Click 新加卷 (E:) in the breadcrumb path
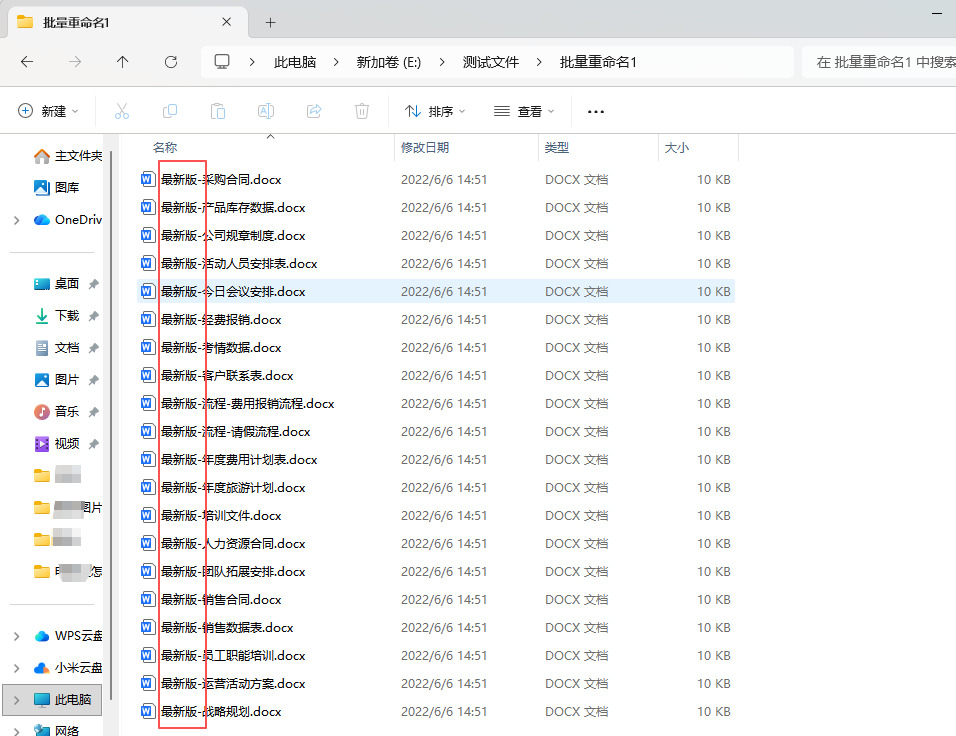The height and width of the screenshot is (736, 956). pyautogui.click(x=389, y=62)
